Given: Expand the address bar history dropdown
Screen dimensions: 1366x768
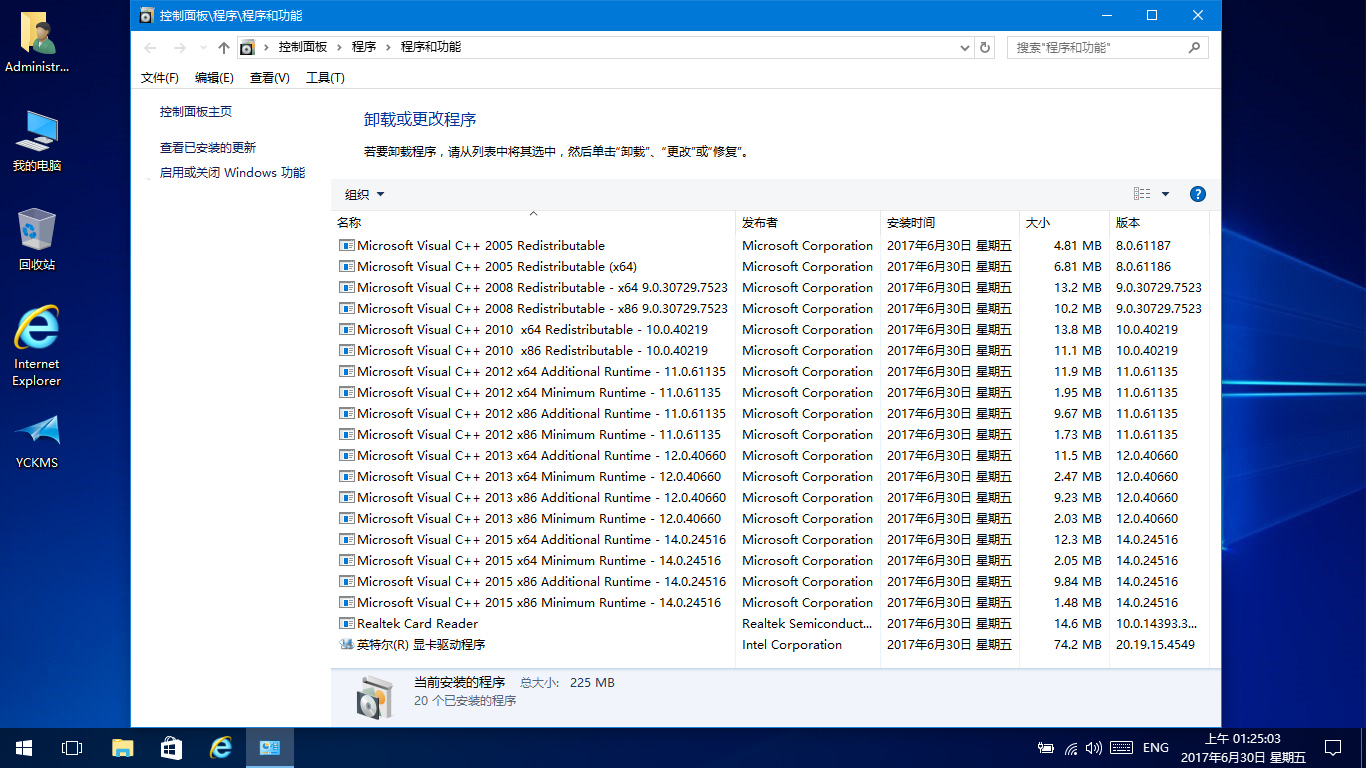Looking at the screenshot, I should point(965,47).
